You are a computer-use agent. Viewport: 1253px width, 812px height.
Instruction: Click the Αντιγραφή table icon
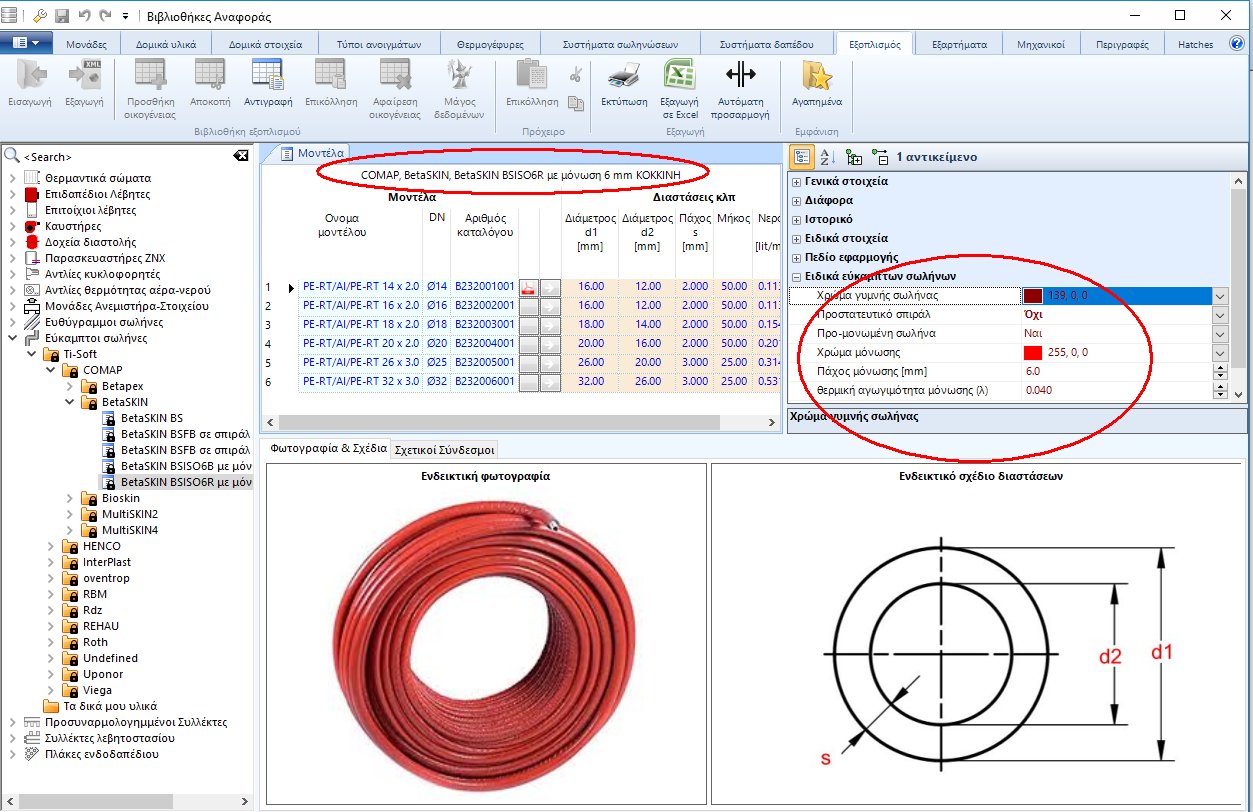pyautogui.click(x=267, y=77)
